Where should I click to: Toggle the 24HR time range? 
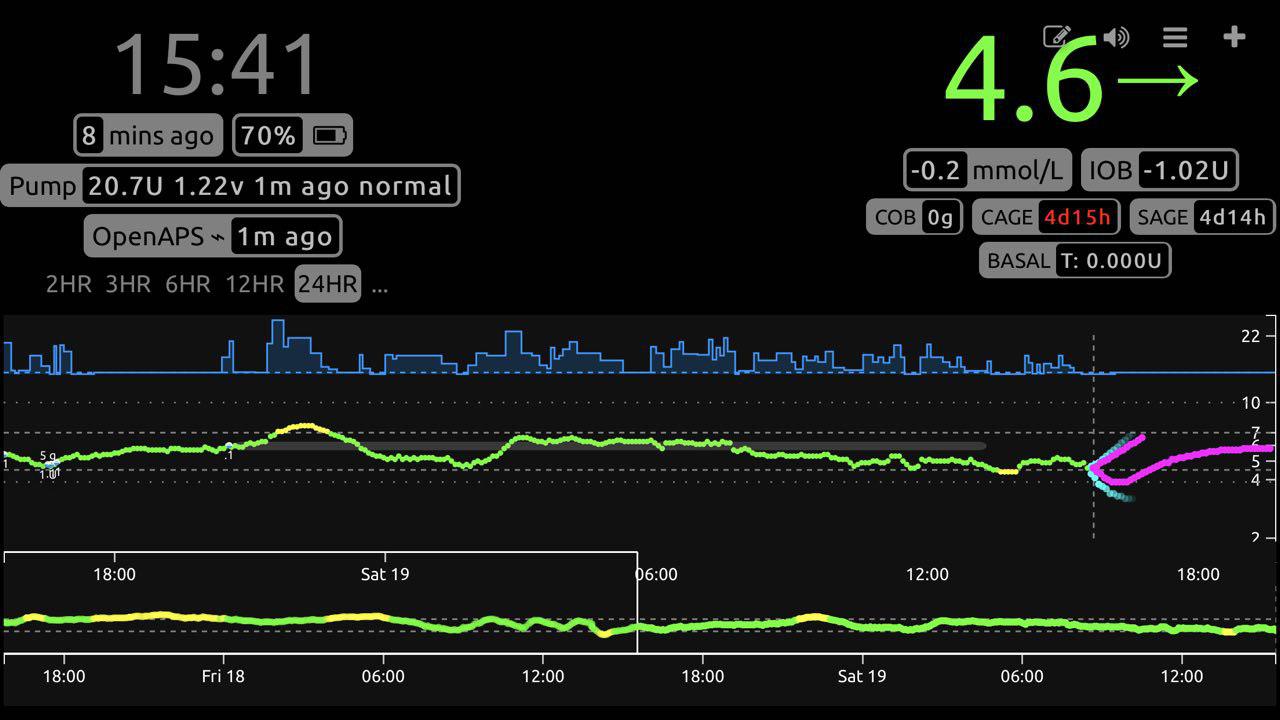point(327,284)
